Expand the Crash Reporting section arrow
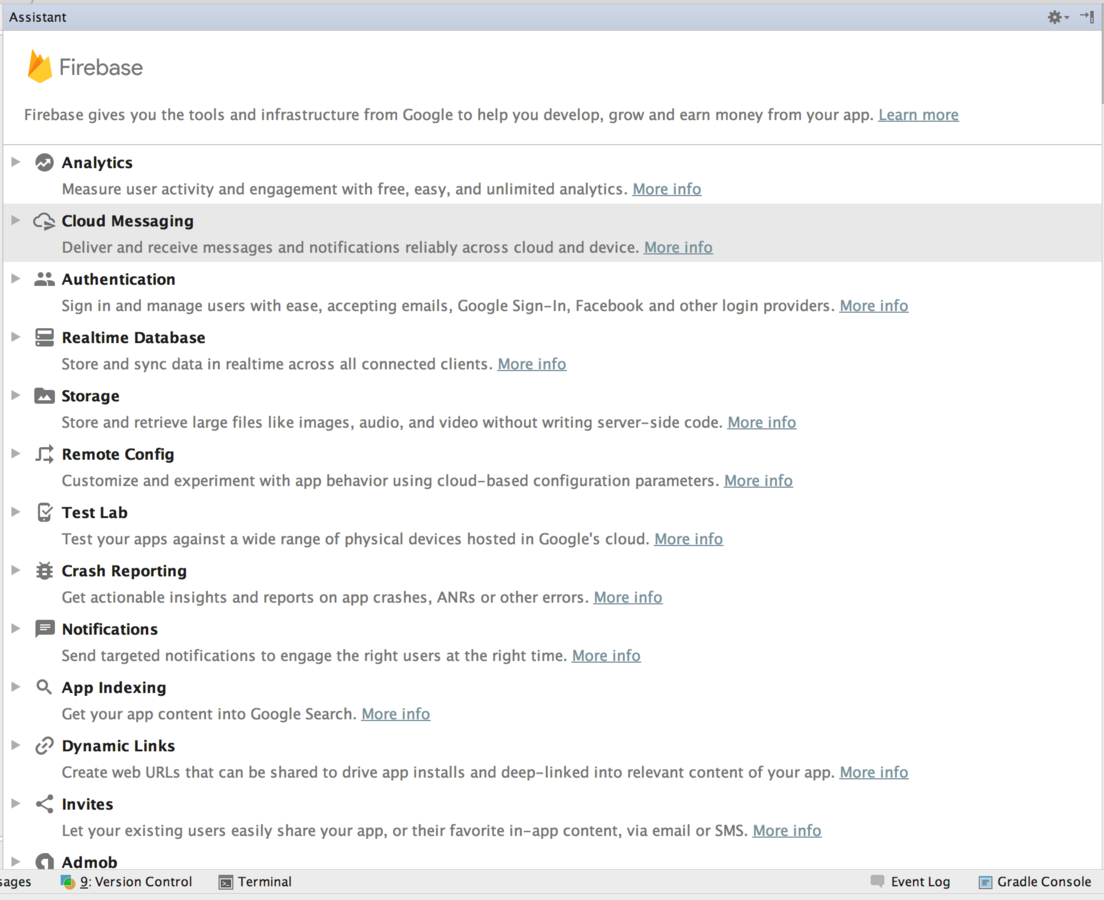This screenshot has height=900, width=1104. (x=15, y=570)
